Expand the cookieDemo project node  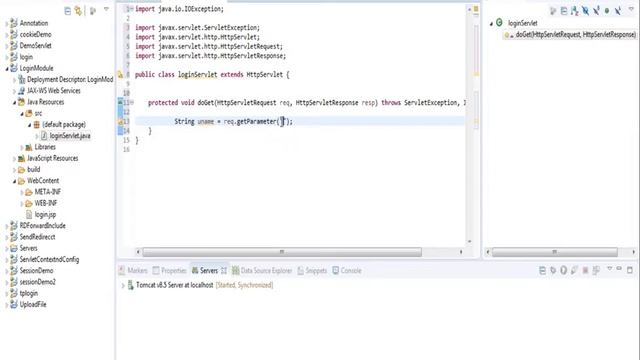click(7, 35)
